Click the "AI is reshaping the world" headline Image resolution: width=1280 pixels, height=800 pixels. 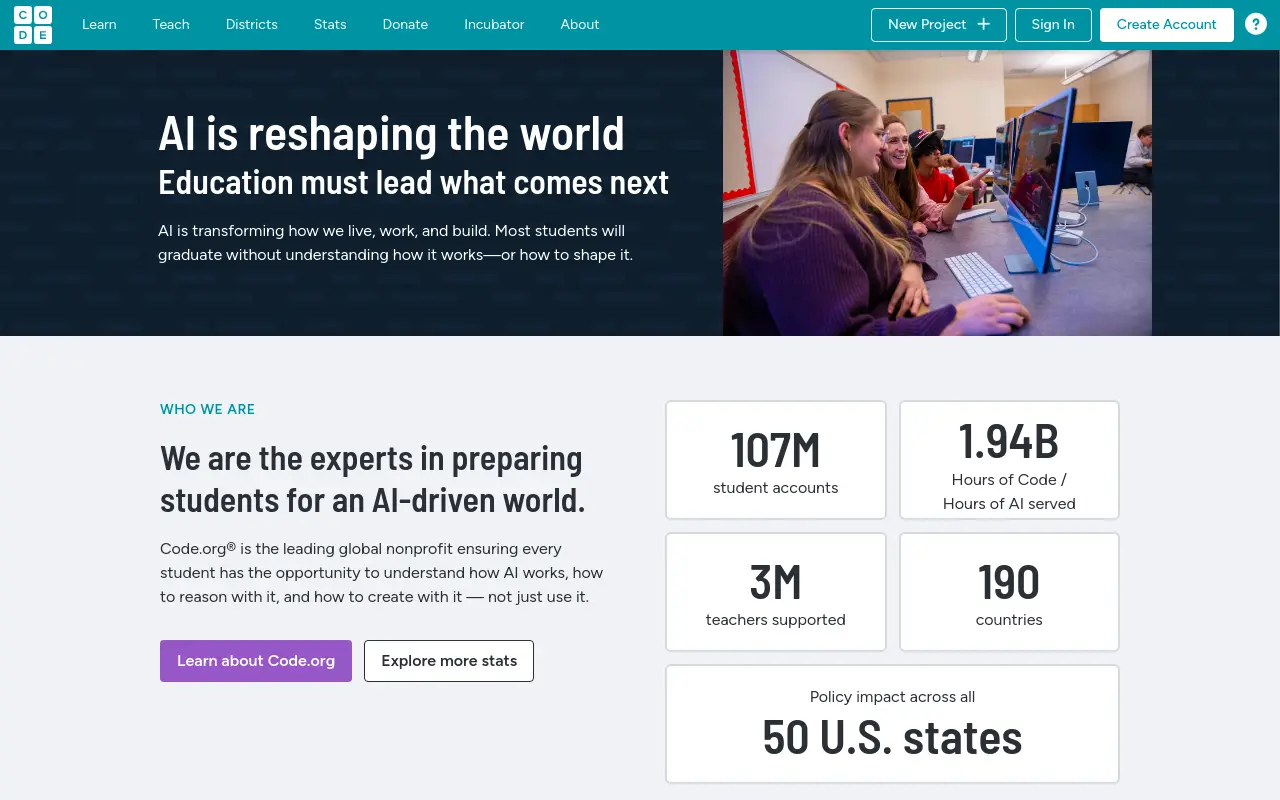[392, 134]
